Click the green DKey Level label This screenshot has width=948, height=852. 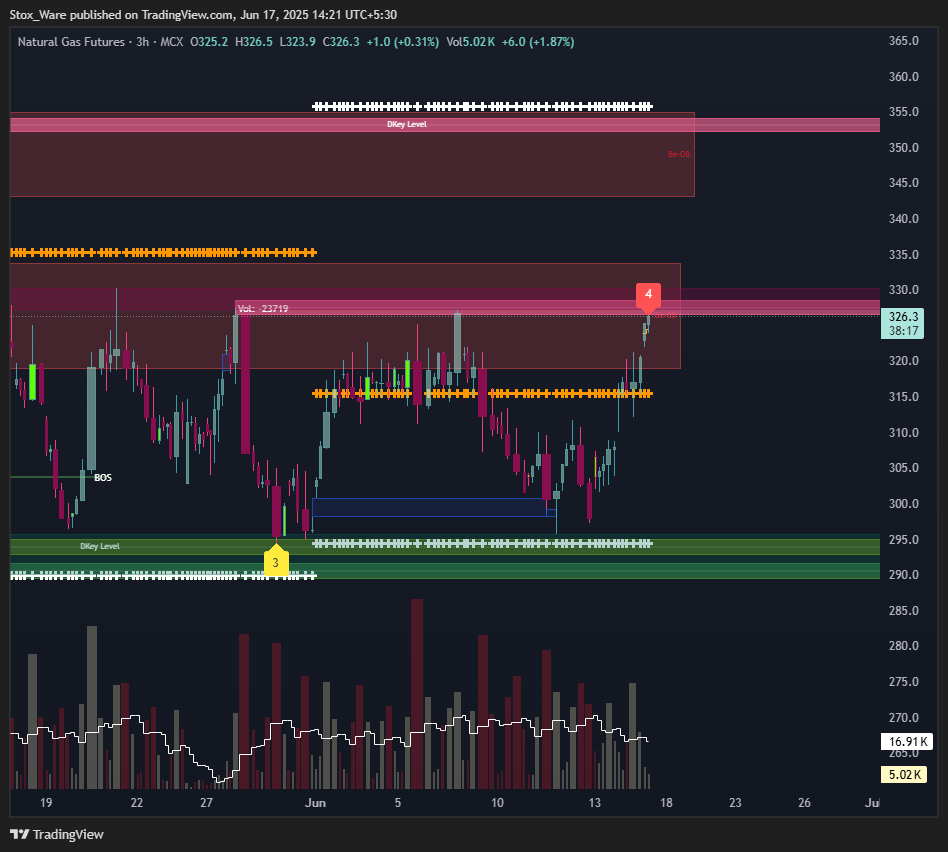(100, 546)
